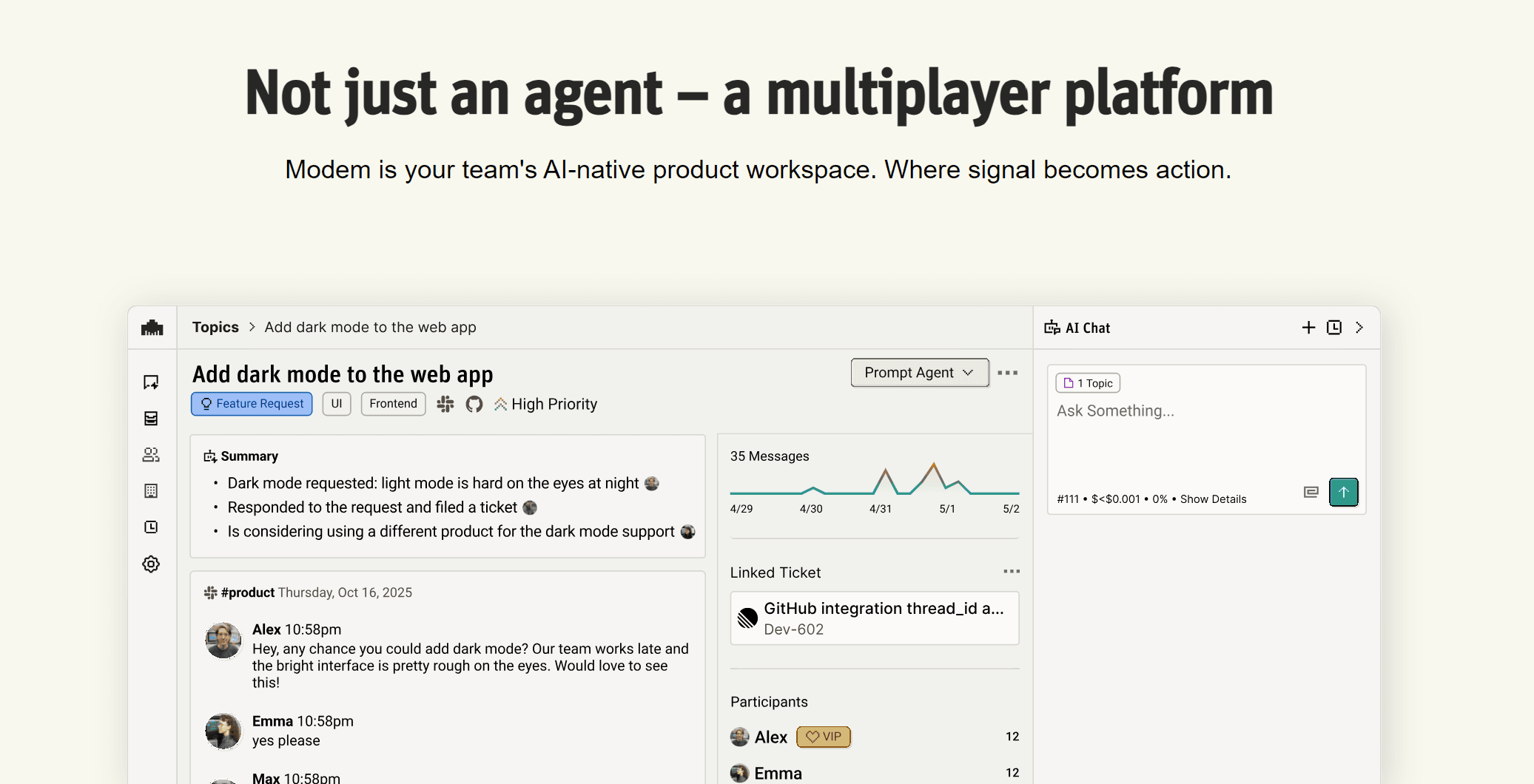
Task: Click avatar after first summary bullet
Action: [x=652, y=484]
